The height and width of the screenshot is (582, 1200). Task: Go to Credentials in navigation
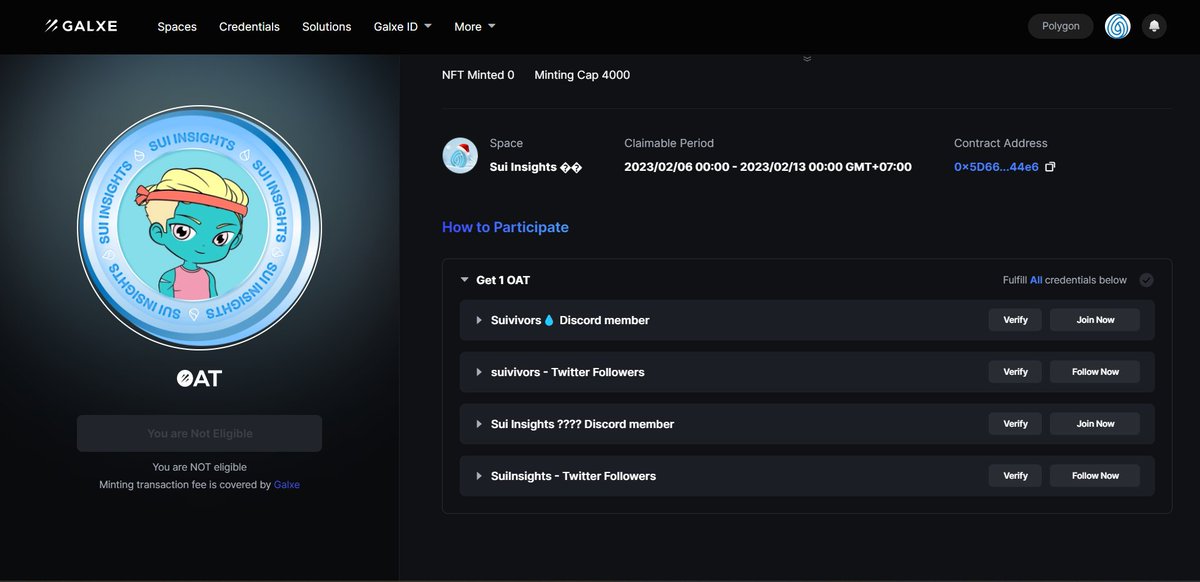coord(250,26)
